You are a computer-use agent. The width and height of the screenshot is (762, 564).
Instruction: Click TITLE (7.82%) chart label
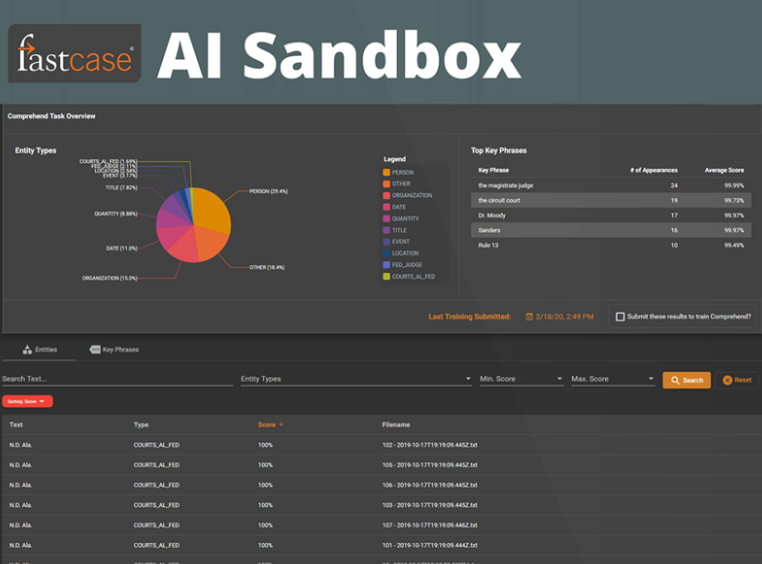click(x=121, y=188)
